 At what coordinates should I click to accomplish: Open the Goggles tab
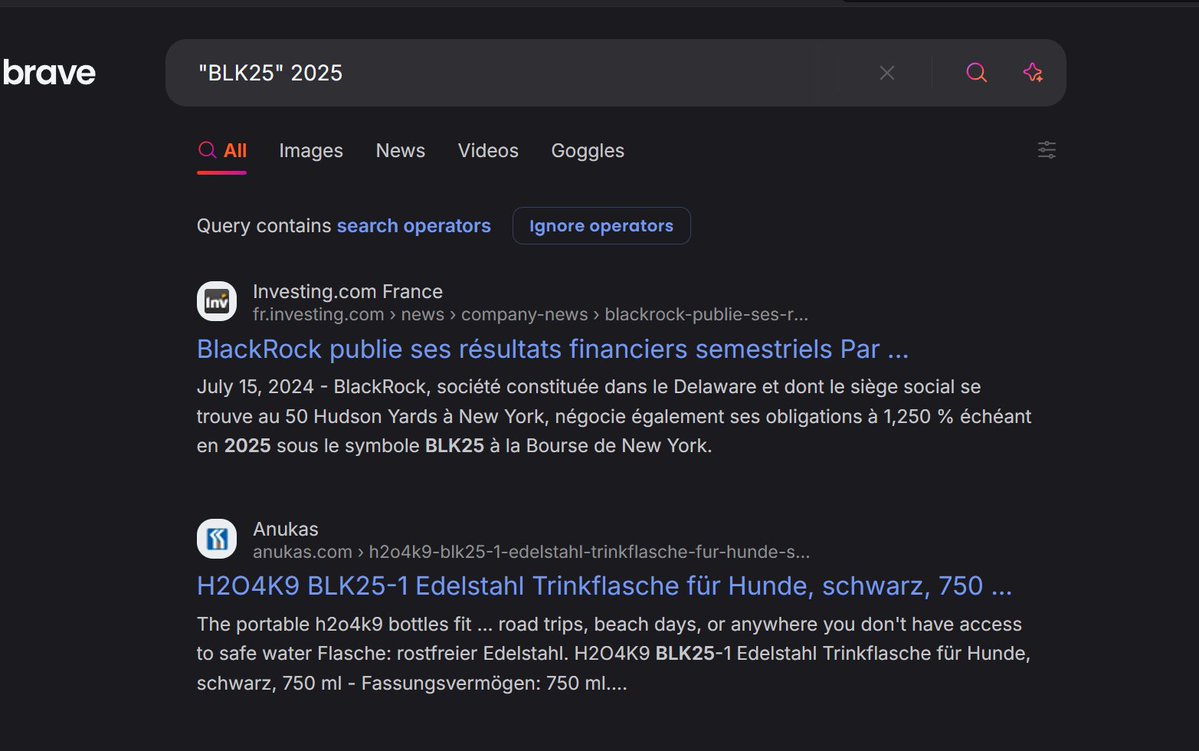[587, 151]
